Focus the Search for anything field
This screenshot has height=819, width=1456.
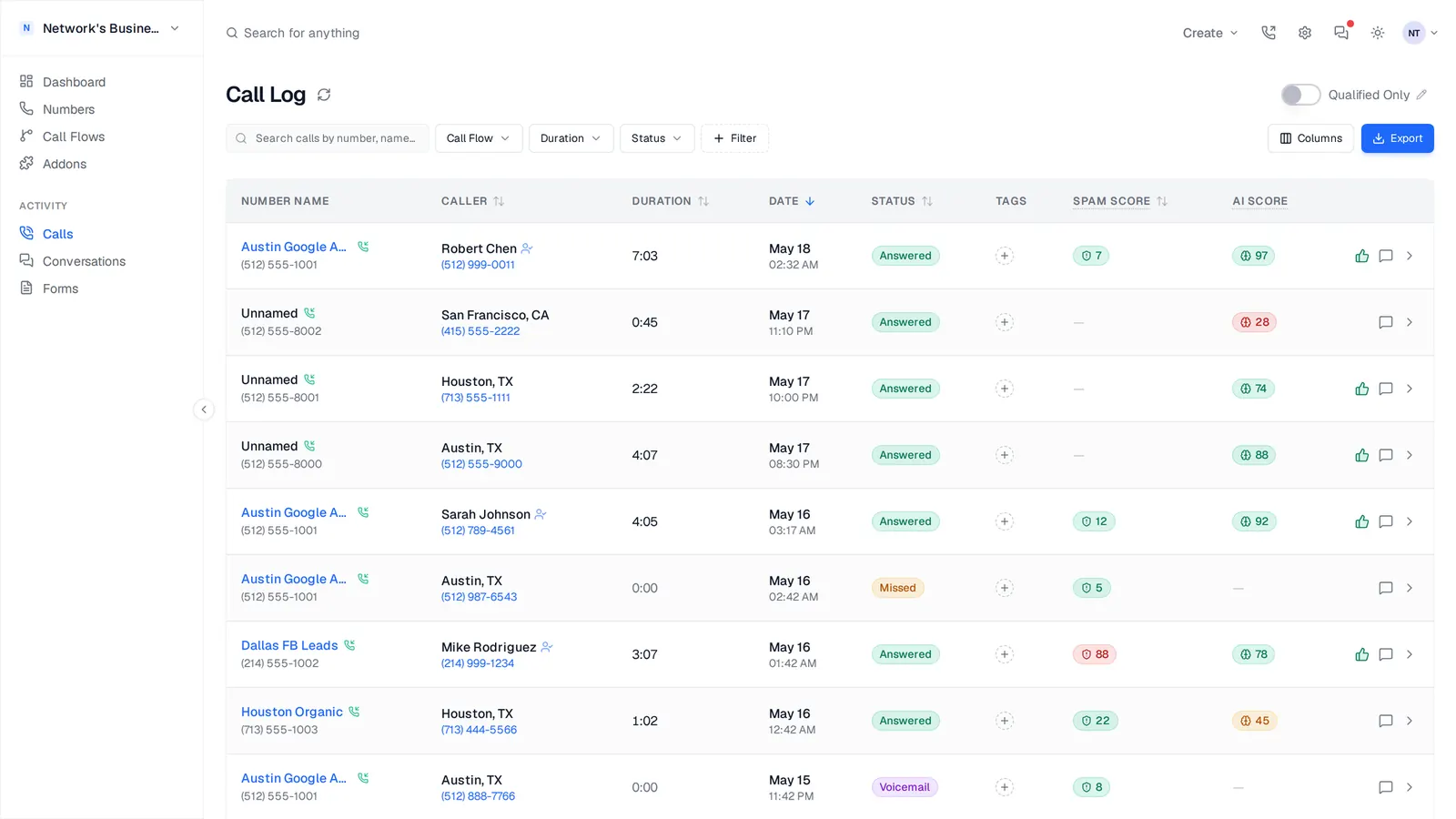[300, 33]
